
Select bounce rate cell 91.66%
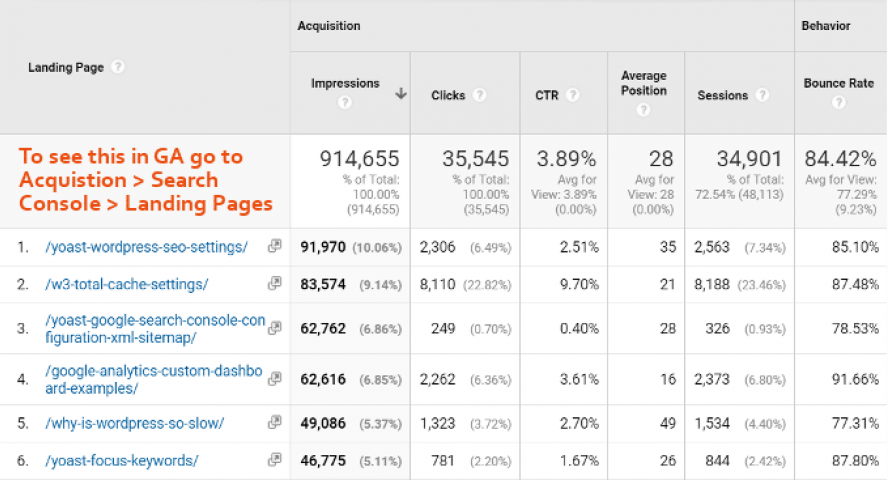point(855,380)
